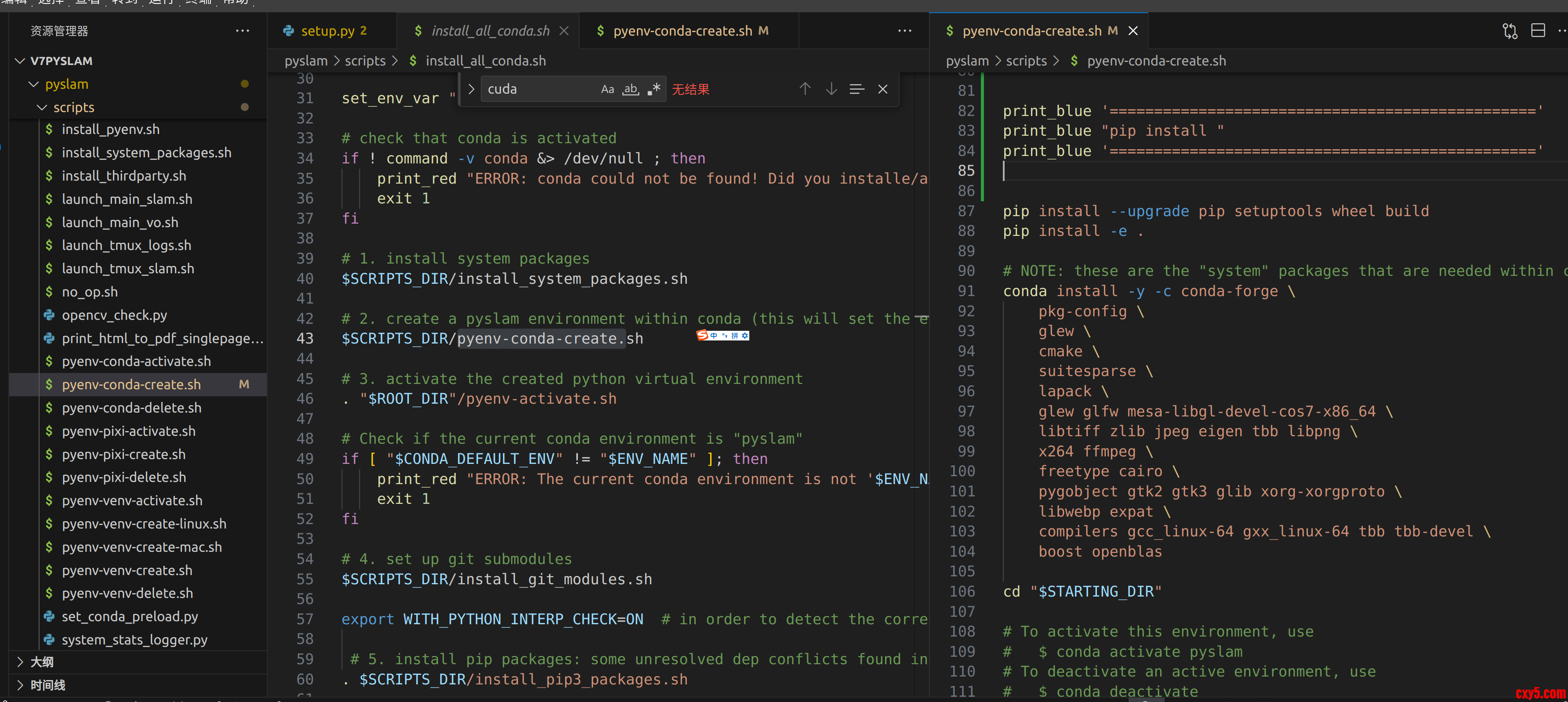Go to previous search match arrow
1568x702 pixels.
tap(805, 90)
